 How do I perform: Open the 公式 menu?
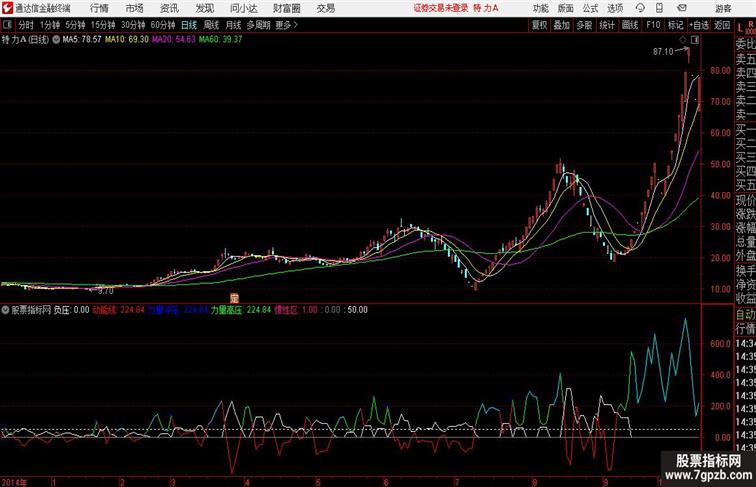[590, 8]
